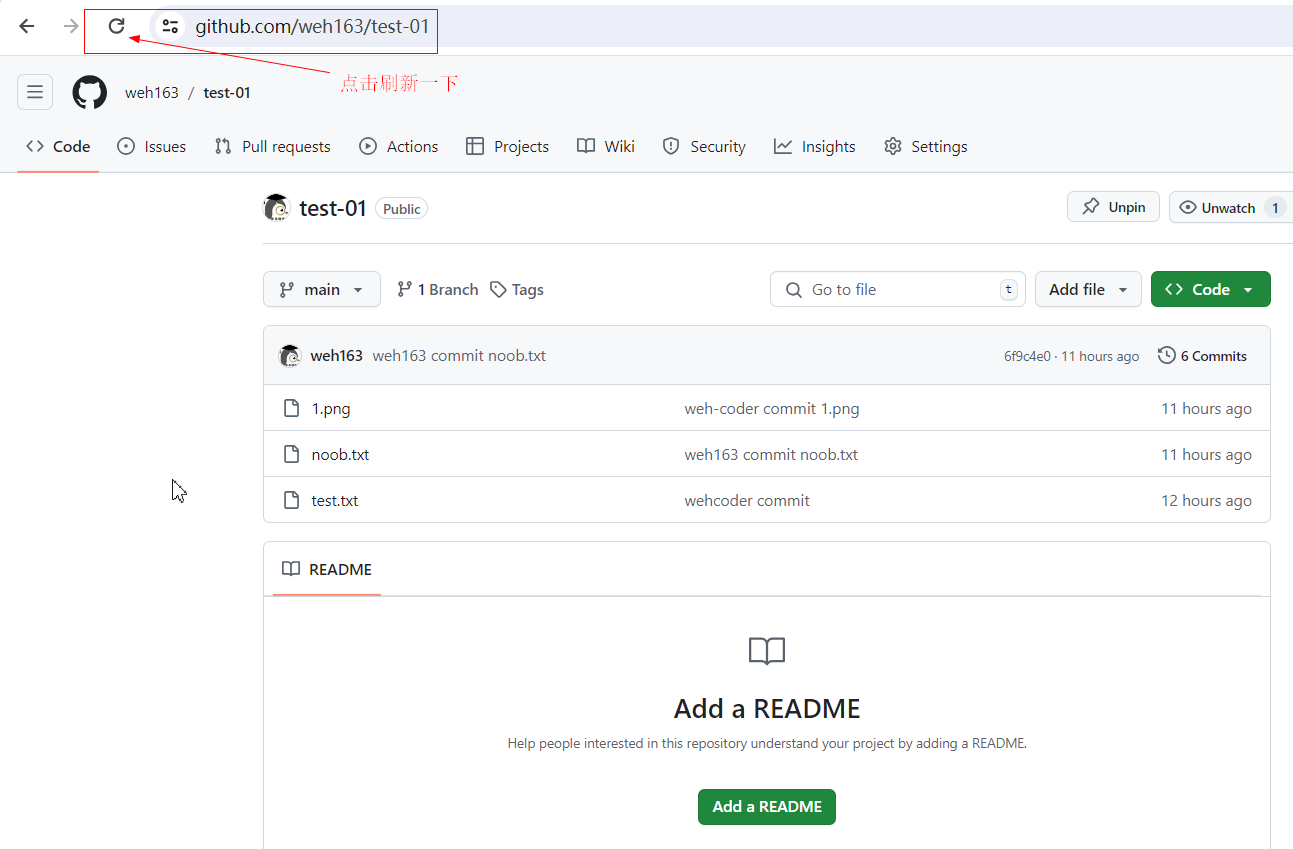Open the 1.png file

(x=331, y=408)
